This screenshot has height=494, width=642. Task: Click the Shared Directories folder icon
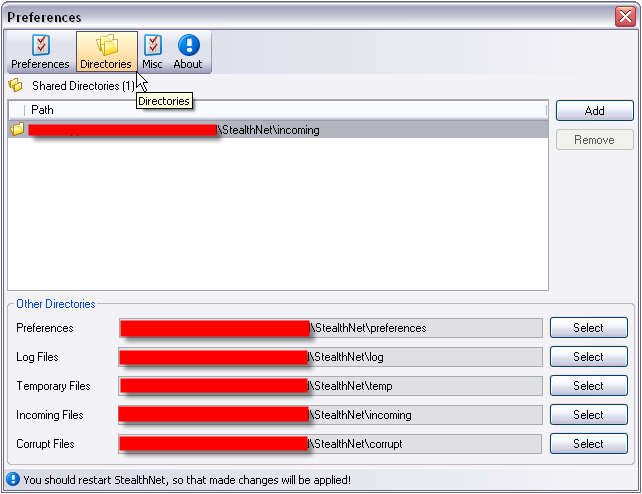[16, 85]
